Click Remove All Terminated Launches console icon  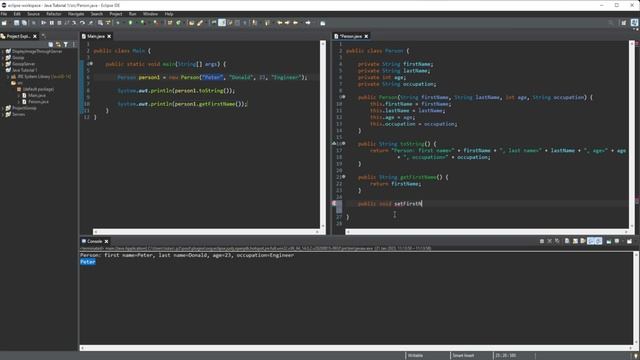(x=557, y=241)
